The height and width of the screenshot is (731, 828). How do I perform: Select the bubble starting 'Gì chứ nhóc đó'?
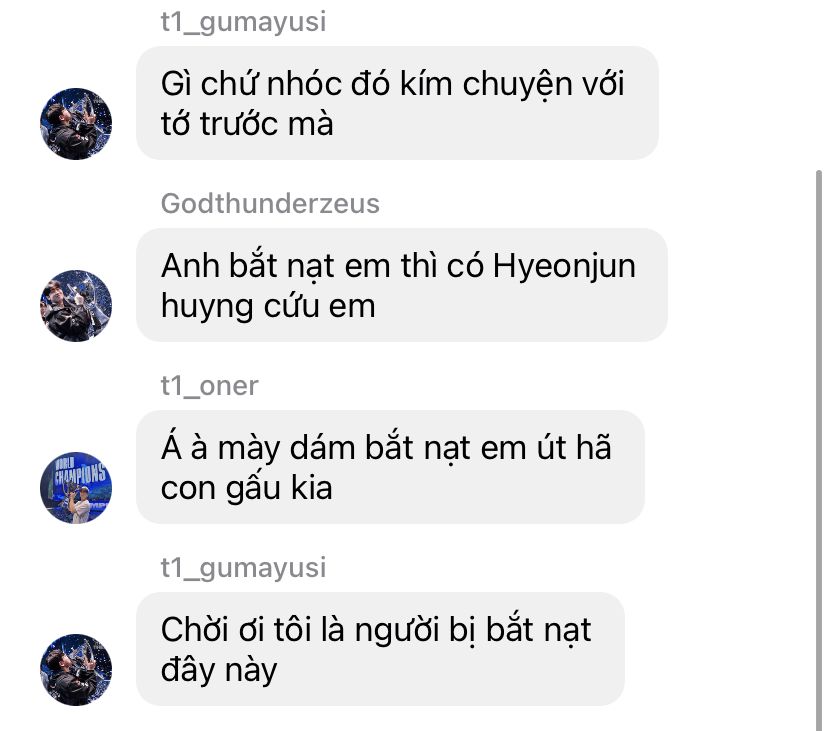(397, 103)
